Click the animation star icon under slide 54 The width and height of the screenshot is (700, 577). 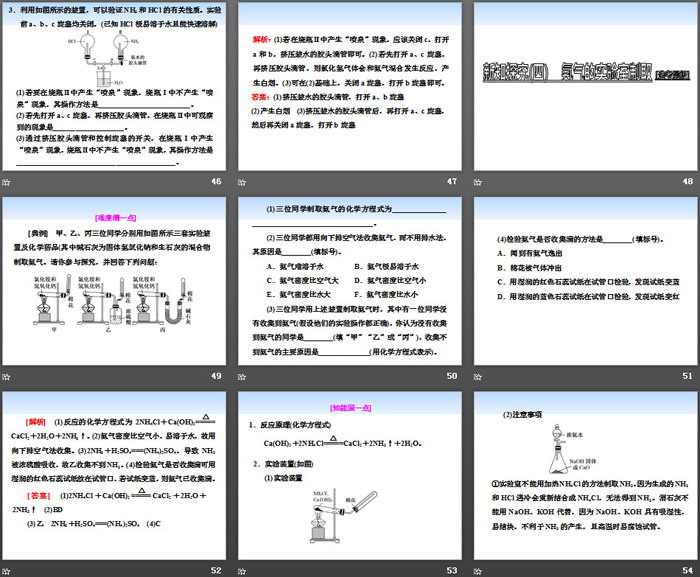(x=476, y=570)
